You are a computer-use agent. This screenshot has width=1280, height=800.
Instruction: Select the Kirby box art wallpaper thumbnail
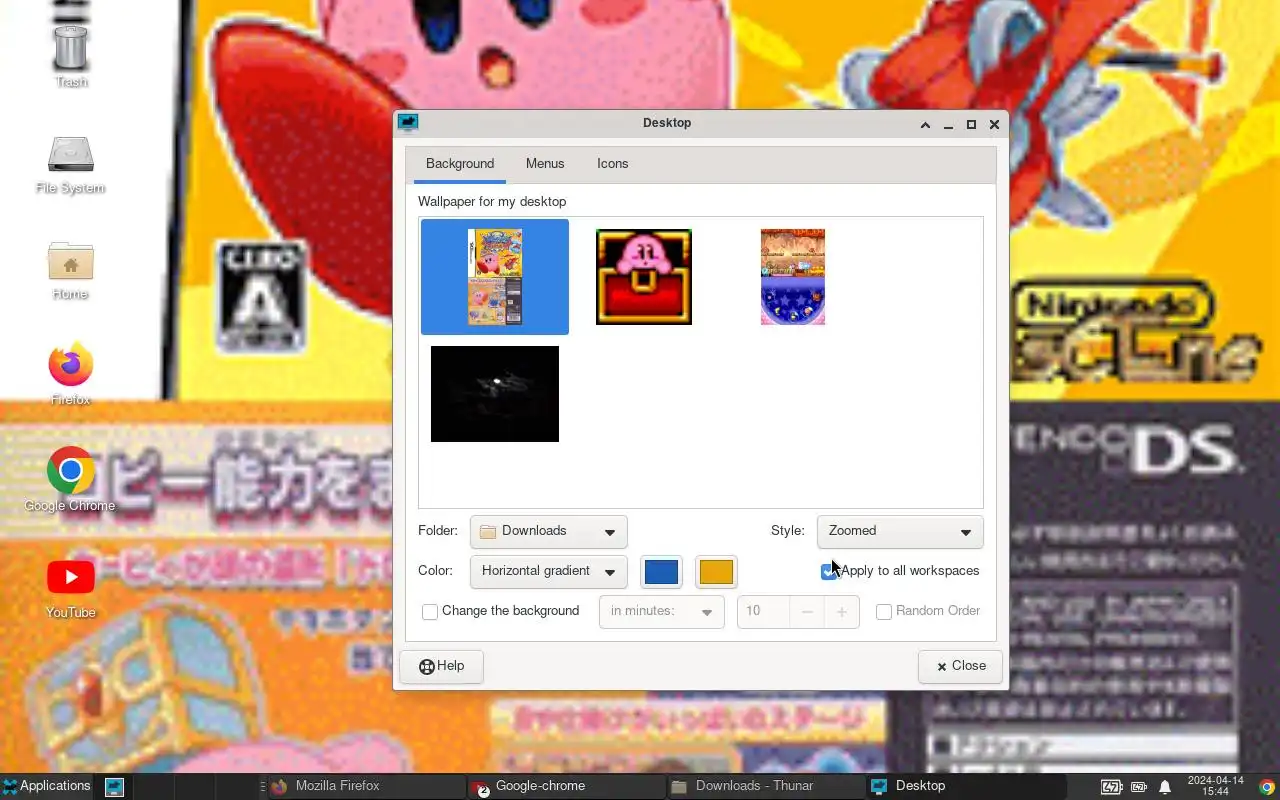(x=495, y=277)
